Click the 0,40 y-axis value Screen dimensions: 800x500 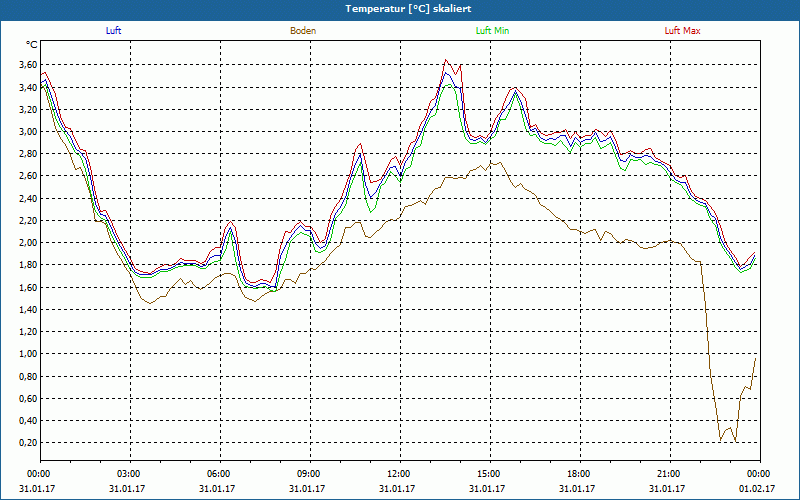(28, 420)
